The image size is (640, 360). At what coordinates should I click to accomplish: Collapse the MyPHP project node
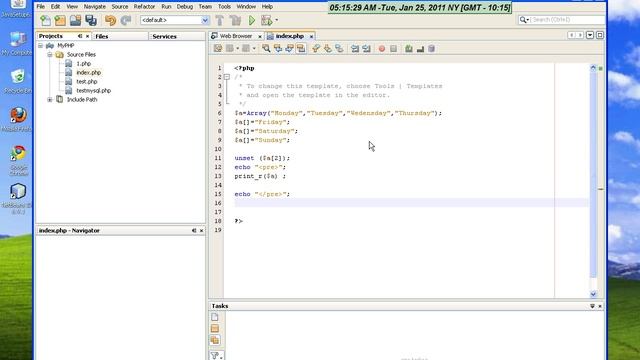pos(41,45)
